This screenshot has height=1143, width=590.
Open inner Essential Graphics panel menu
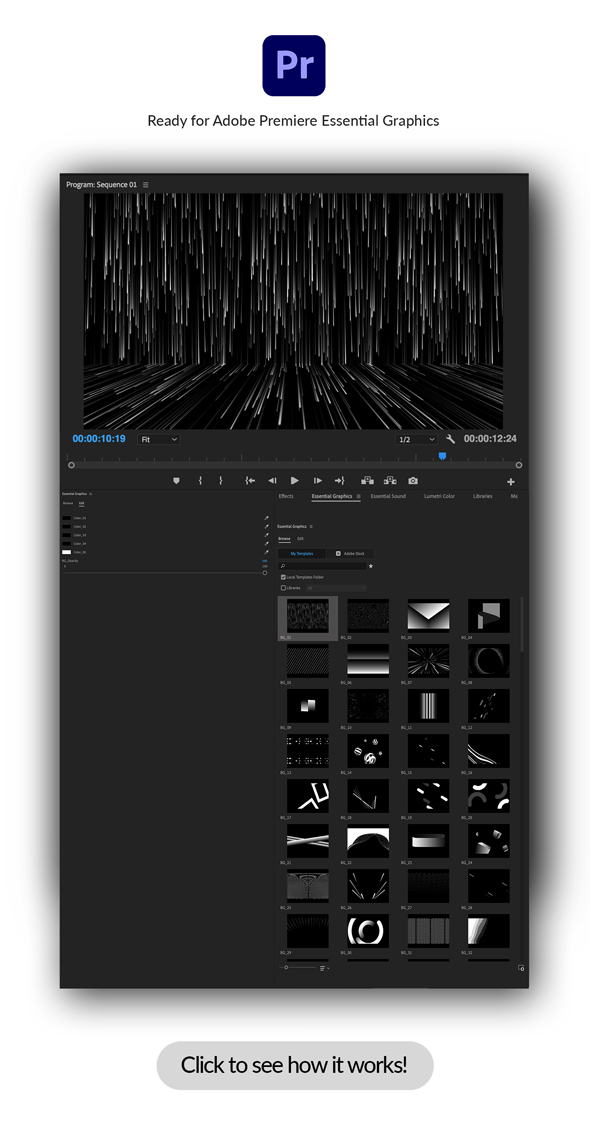point(311,526)
